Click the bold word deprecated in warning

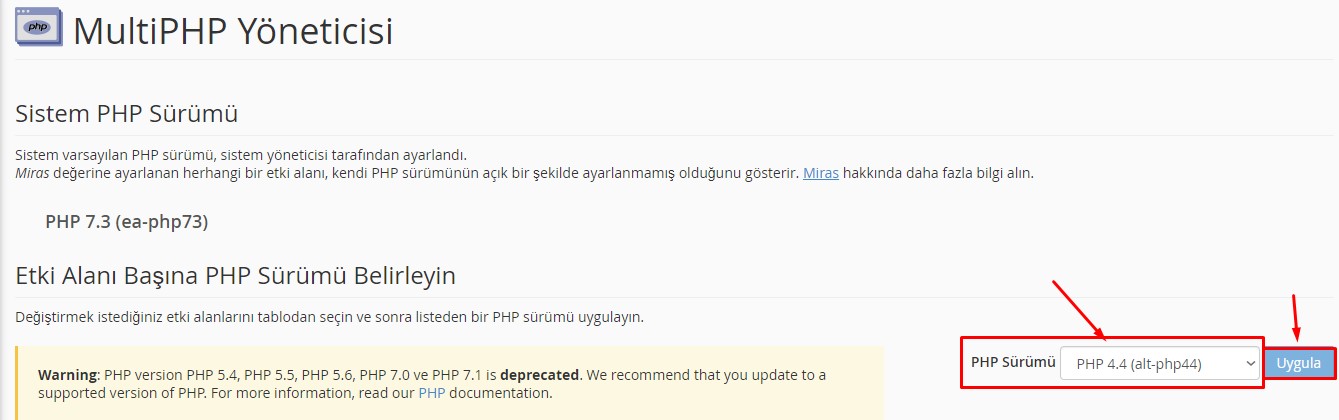point(539,375)
